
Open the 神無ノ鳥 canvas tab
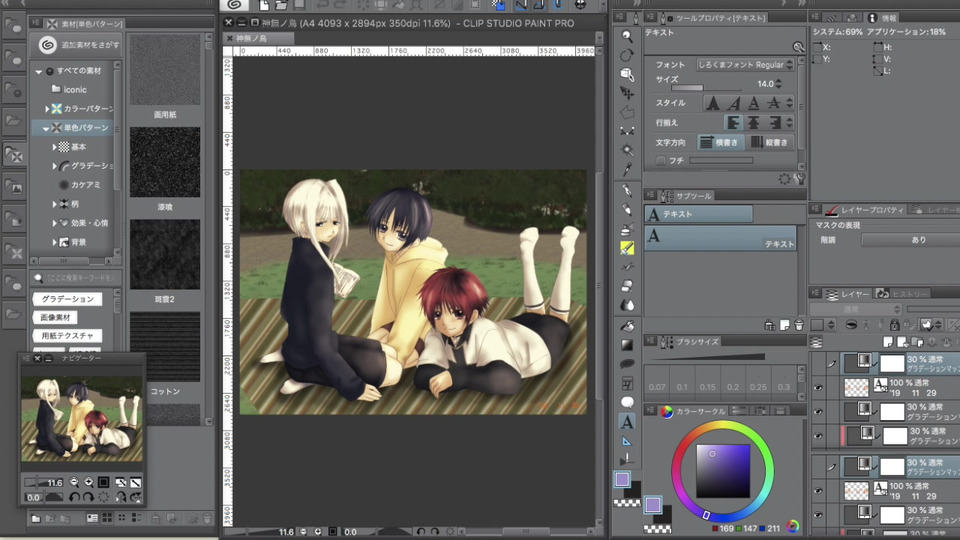(x=251, y=38)
